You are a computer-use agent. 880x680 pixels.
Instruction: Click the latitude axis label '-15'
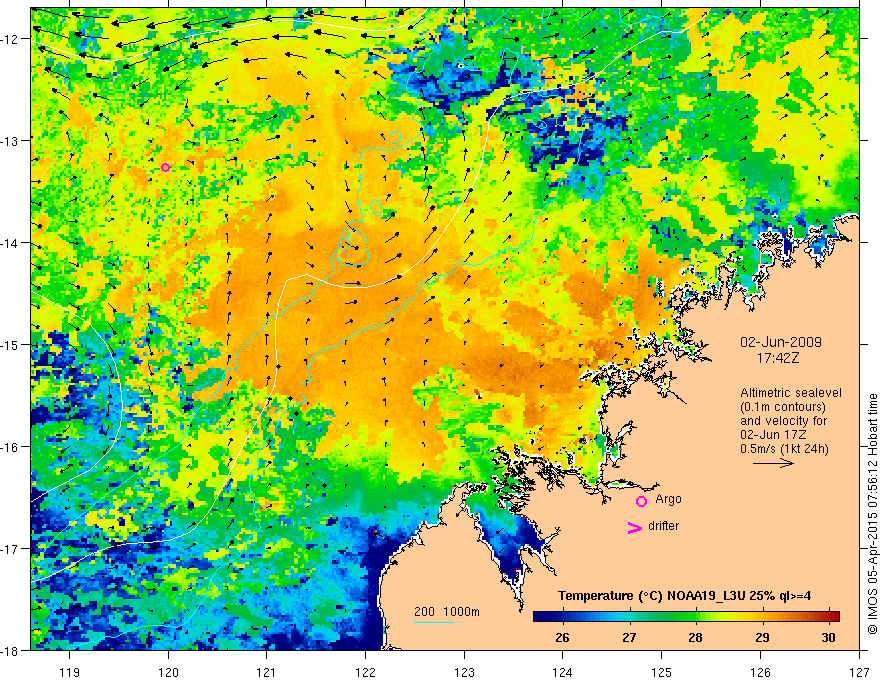(10, 344)
